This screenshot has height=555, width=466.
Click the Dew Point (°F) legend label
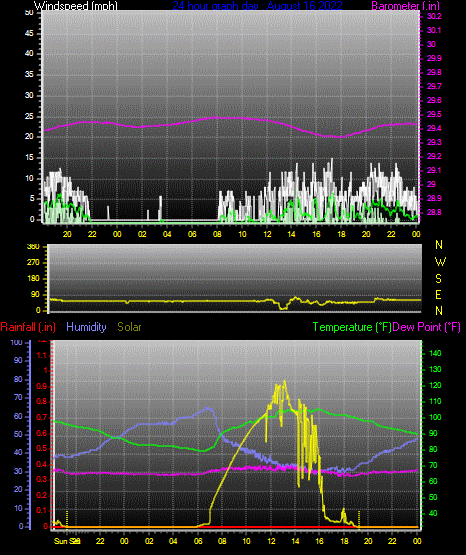(426, 327)
